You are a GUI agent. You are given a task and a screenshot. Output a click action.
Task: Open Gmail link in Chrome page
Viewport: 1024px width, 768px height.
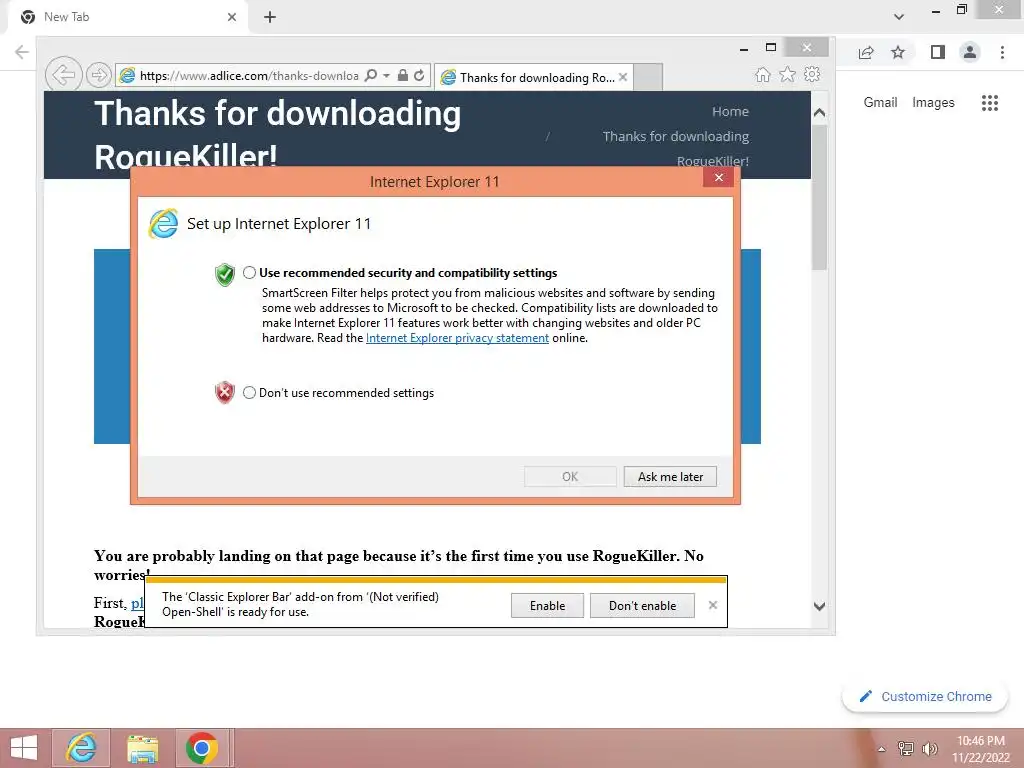click(x=880, y=103)
